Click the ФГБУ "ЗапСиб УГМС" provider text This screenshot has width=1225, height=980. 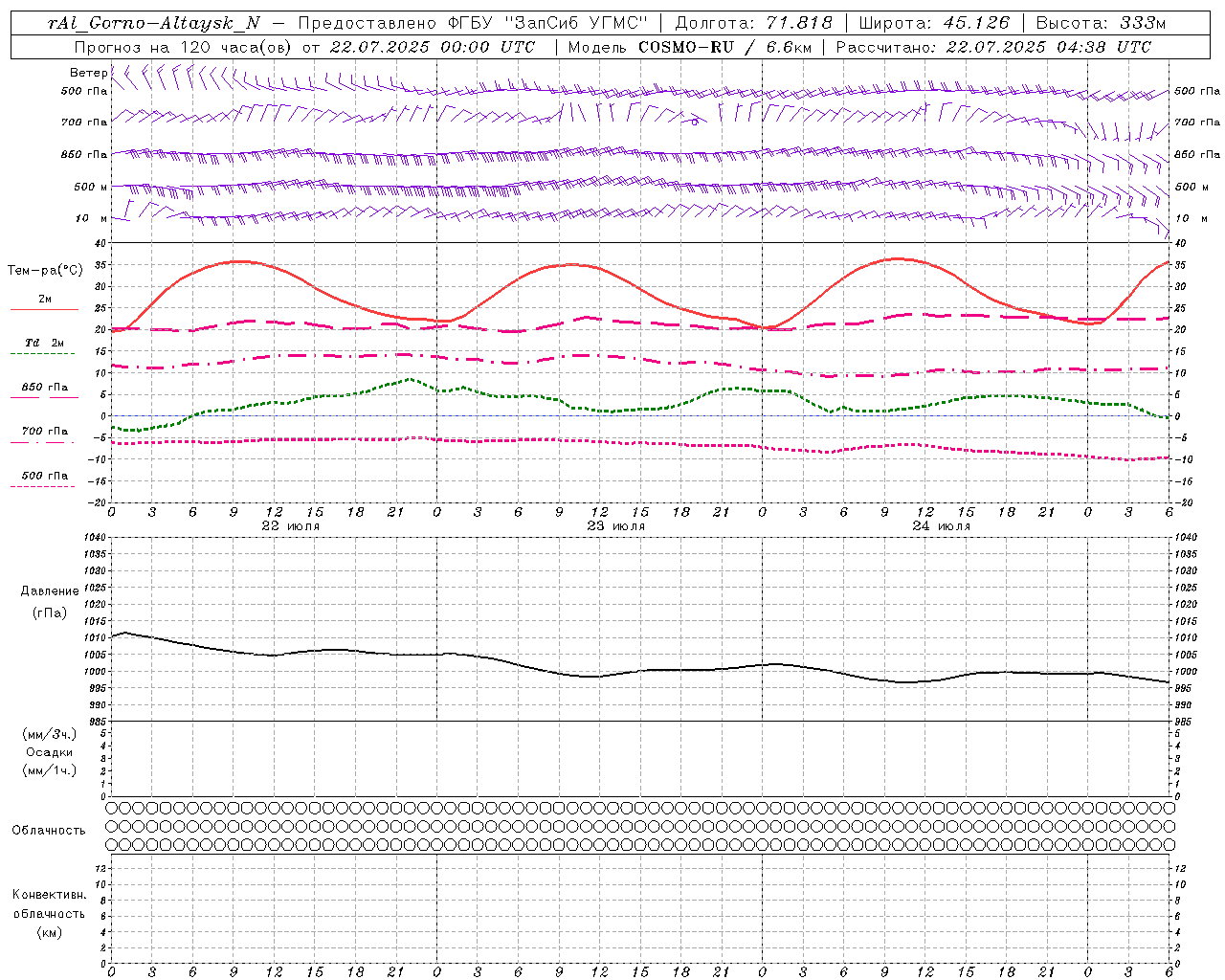tap(549, 24)
